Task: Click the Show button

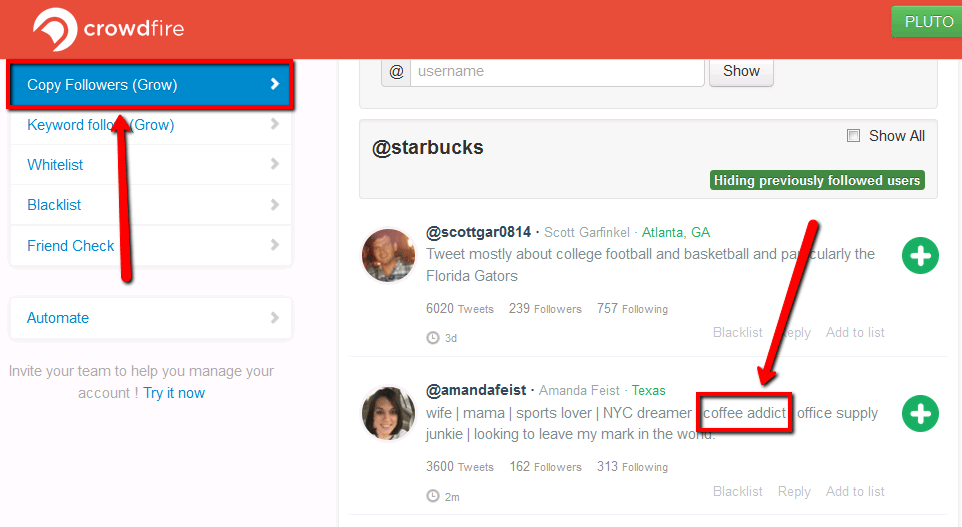Action: pyautogui.click(x=741, y=71)
